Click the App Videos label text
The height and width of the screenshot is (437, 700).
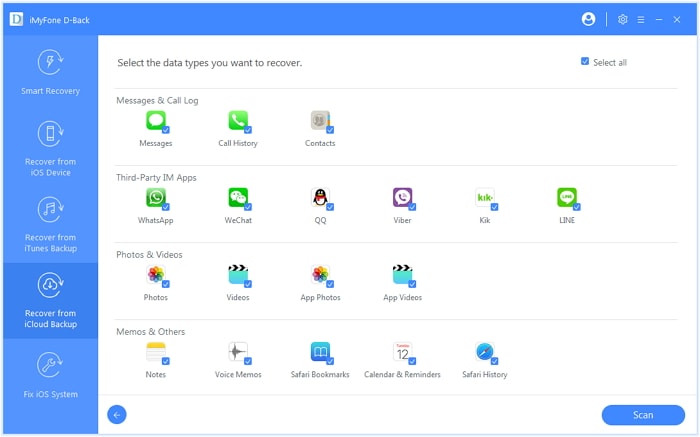point(402,297)
